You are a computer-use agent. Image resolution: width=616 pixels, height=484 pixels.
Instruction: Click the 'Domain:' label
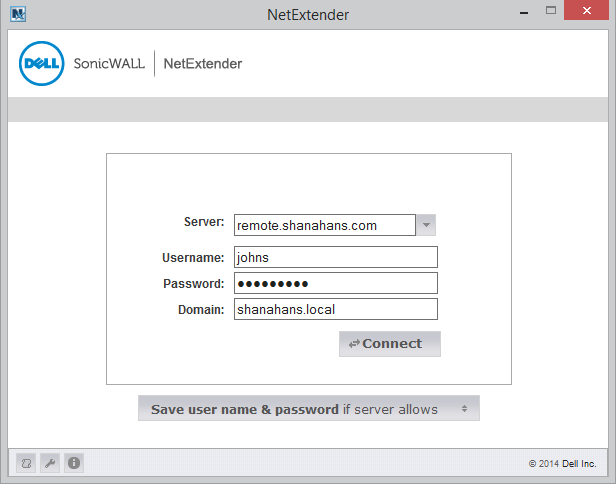pos(201,310)
